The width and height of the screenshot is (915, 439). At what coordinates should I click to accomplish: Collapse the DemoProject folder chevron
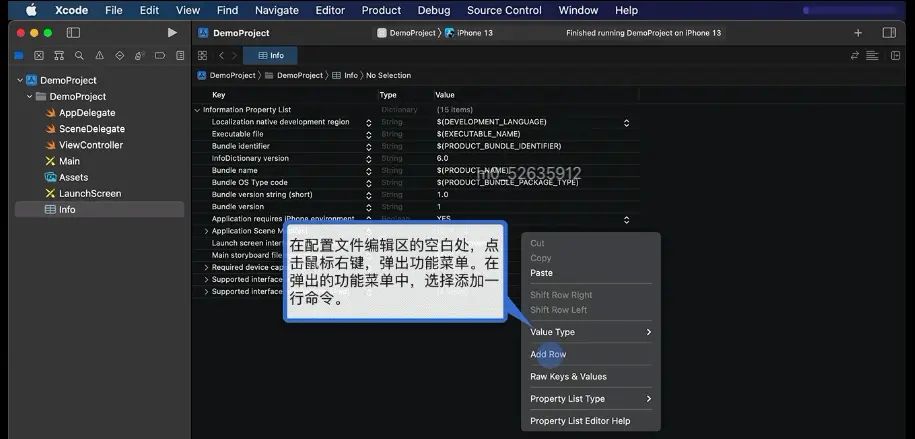30,96
